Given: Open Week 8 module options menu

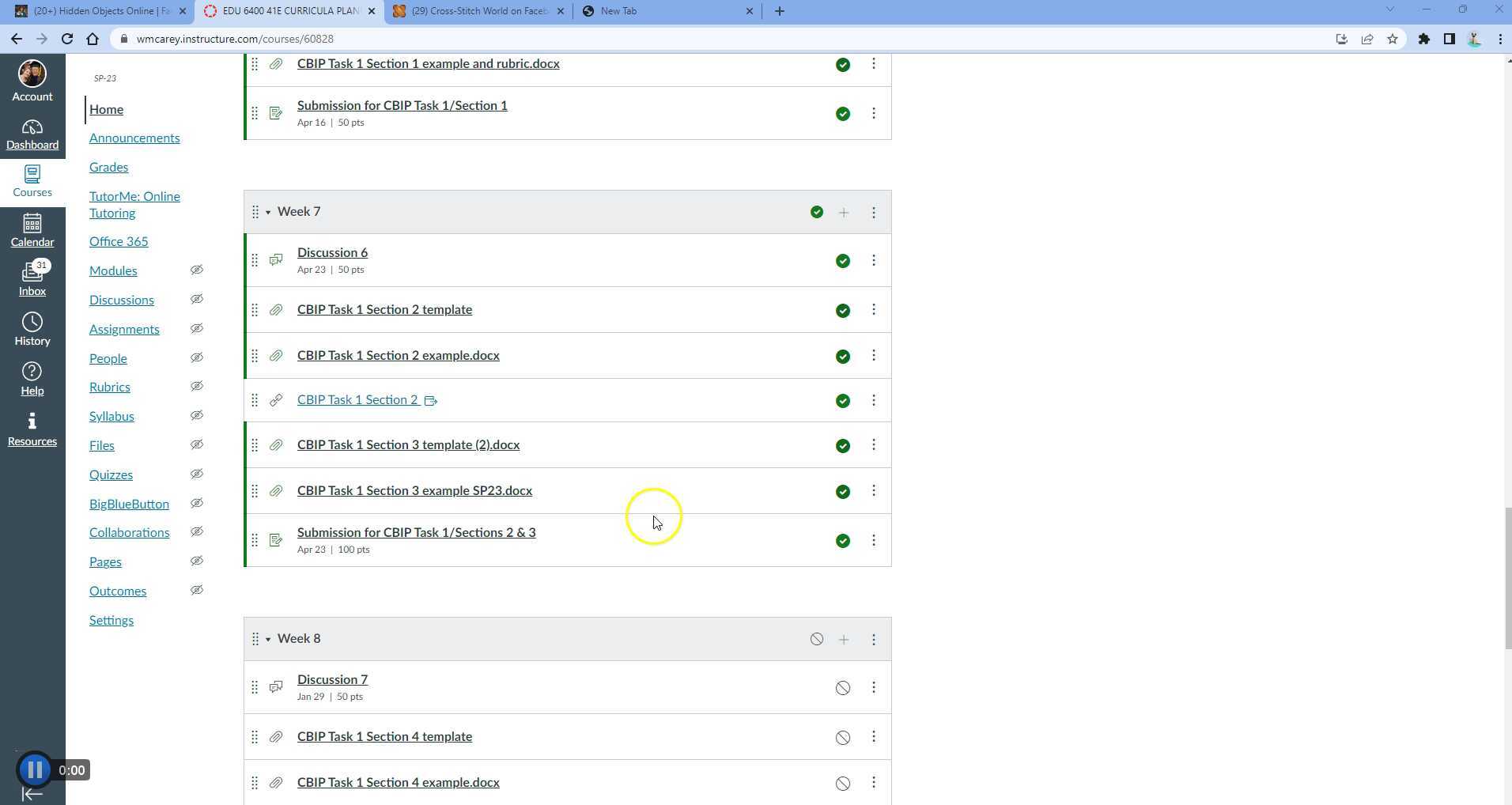Looking at the screenshot, I should [x=873, y=639].
